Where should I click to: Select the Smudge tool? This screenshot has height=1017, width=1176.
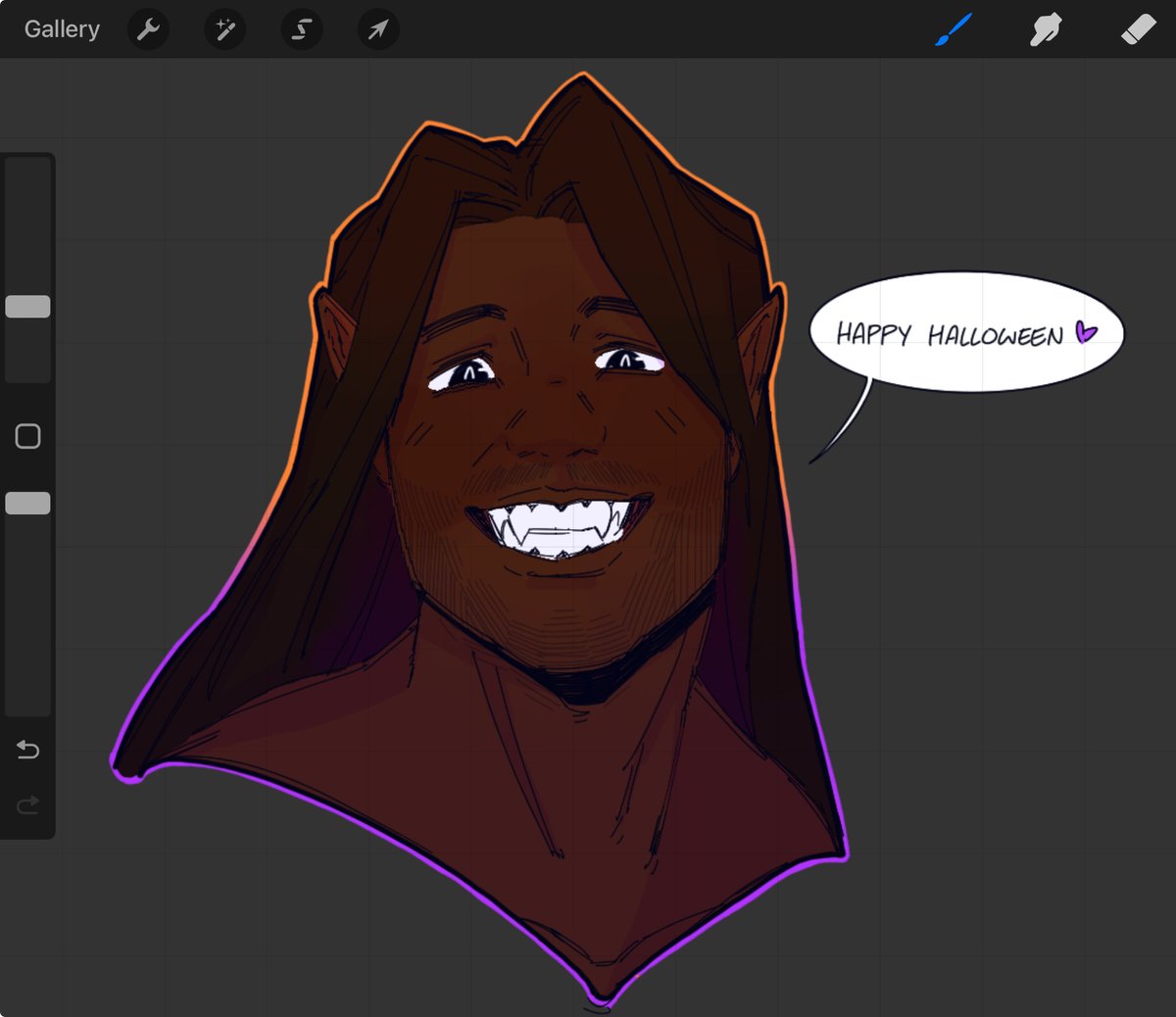pos(1046,29)
